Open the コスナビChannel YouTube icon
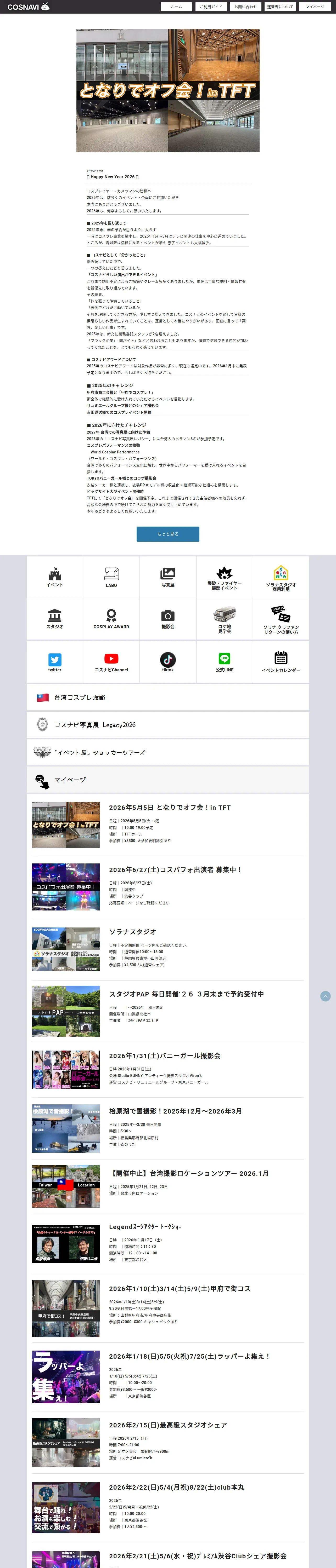This screenshot has height=1568, width=336. click(111, 659)
